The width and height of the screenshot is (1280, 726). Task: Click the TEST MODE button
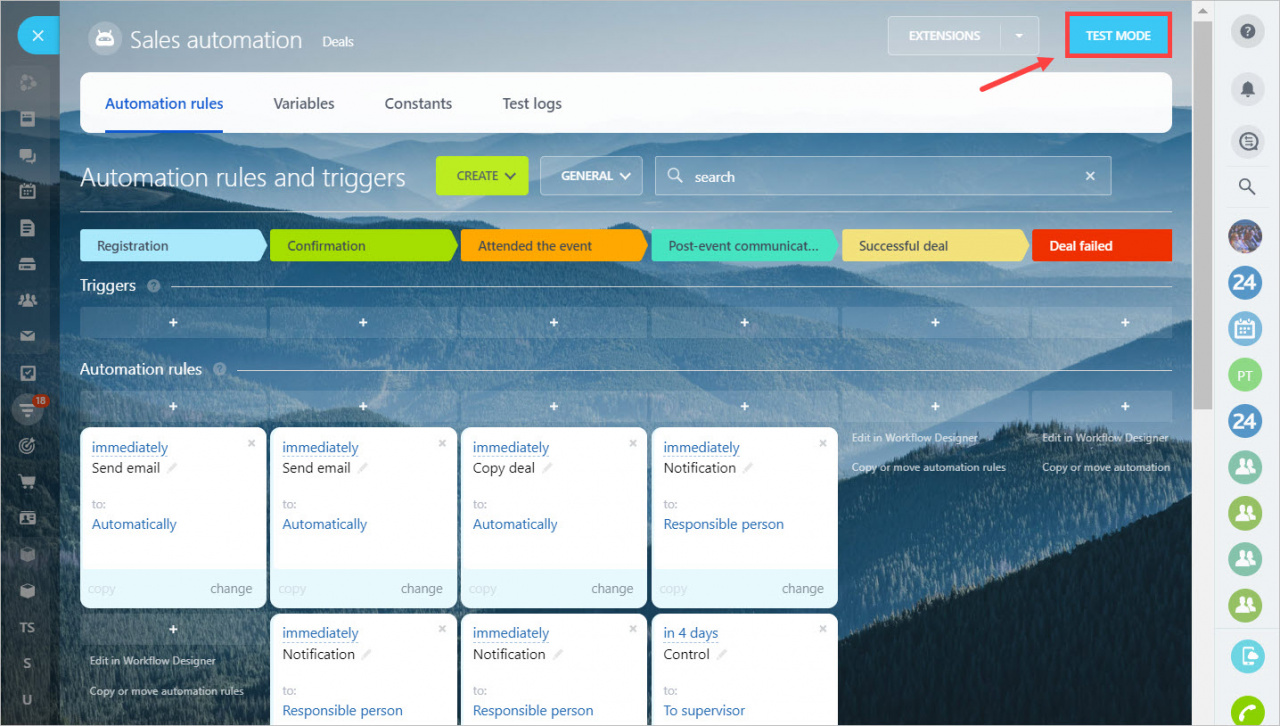click(x=1118, y=36)
